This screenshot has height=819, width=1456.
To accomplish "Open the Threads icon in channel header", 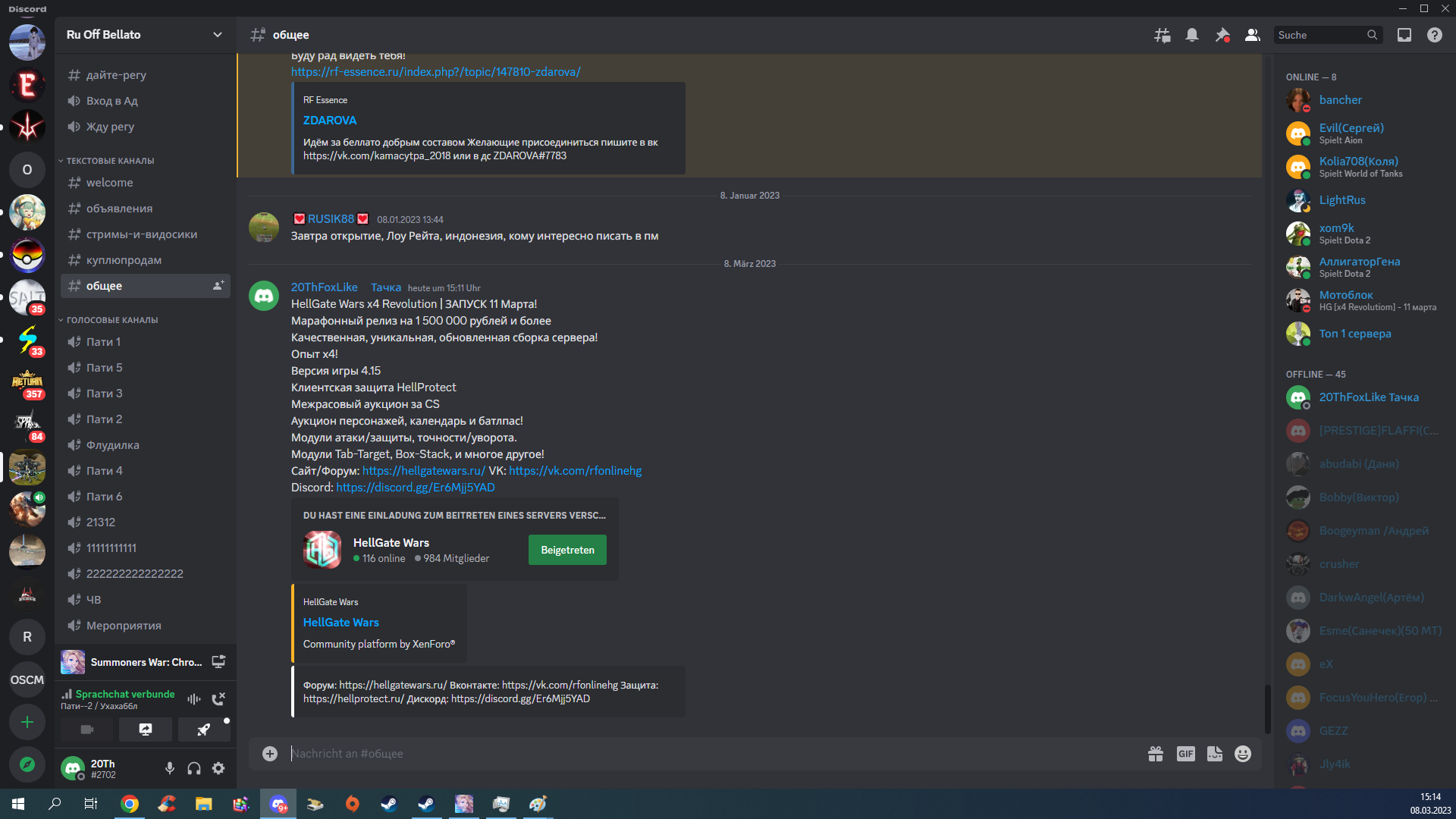I will click(1162, 35).
